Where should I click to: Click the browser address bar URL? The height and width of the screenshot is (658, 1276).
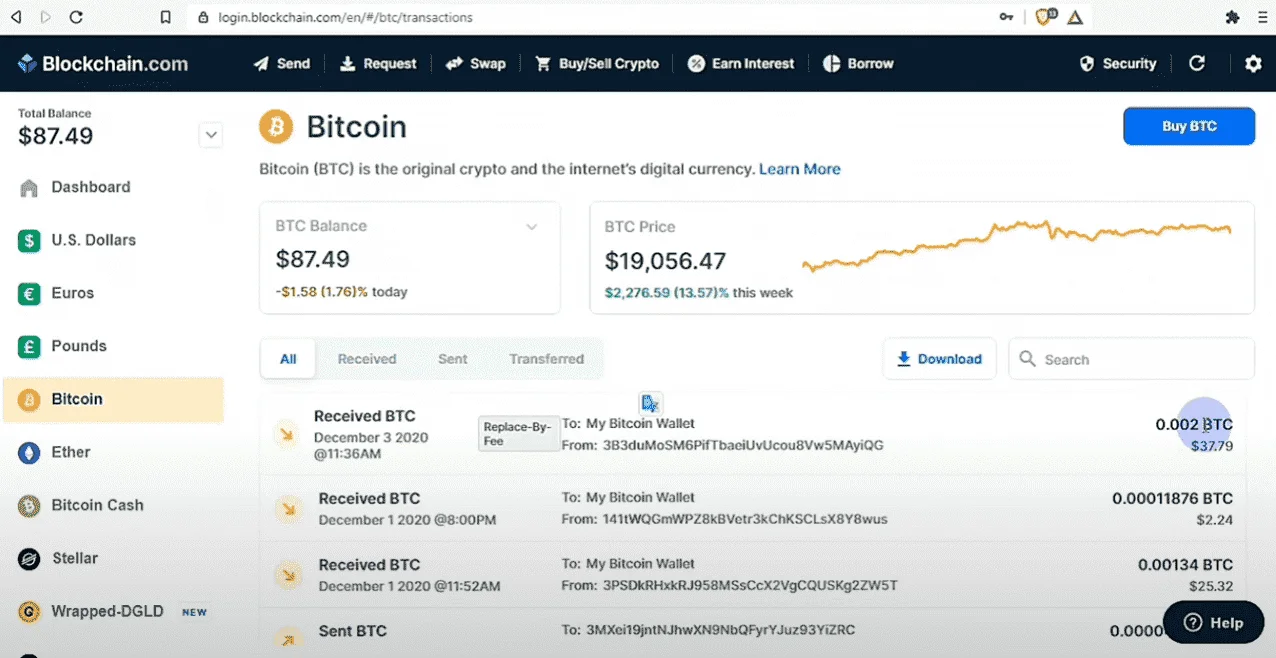point(345,17)
